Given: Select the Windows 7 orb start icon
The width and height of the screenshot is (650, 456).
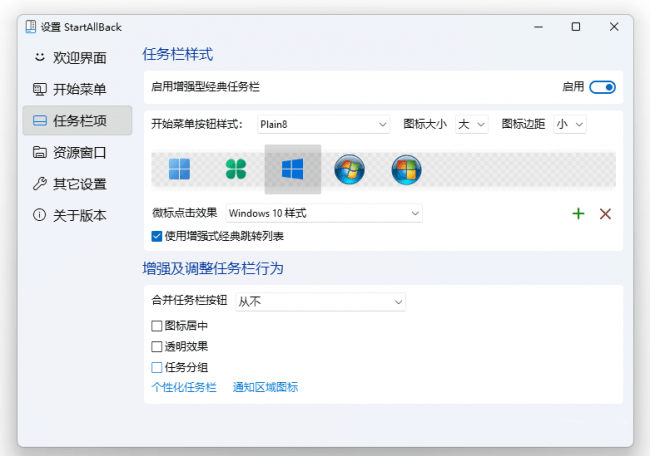Looking at the screenshot, I should [349, 169].
